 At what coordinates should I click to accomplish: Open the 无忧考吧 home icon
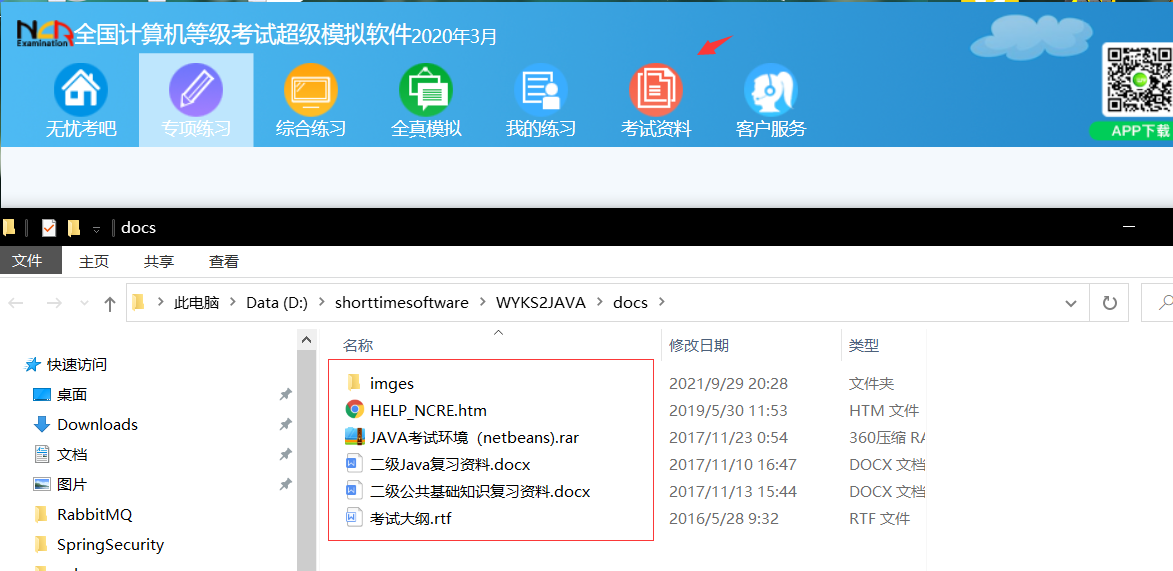(81, 91)
